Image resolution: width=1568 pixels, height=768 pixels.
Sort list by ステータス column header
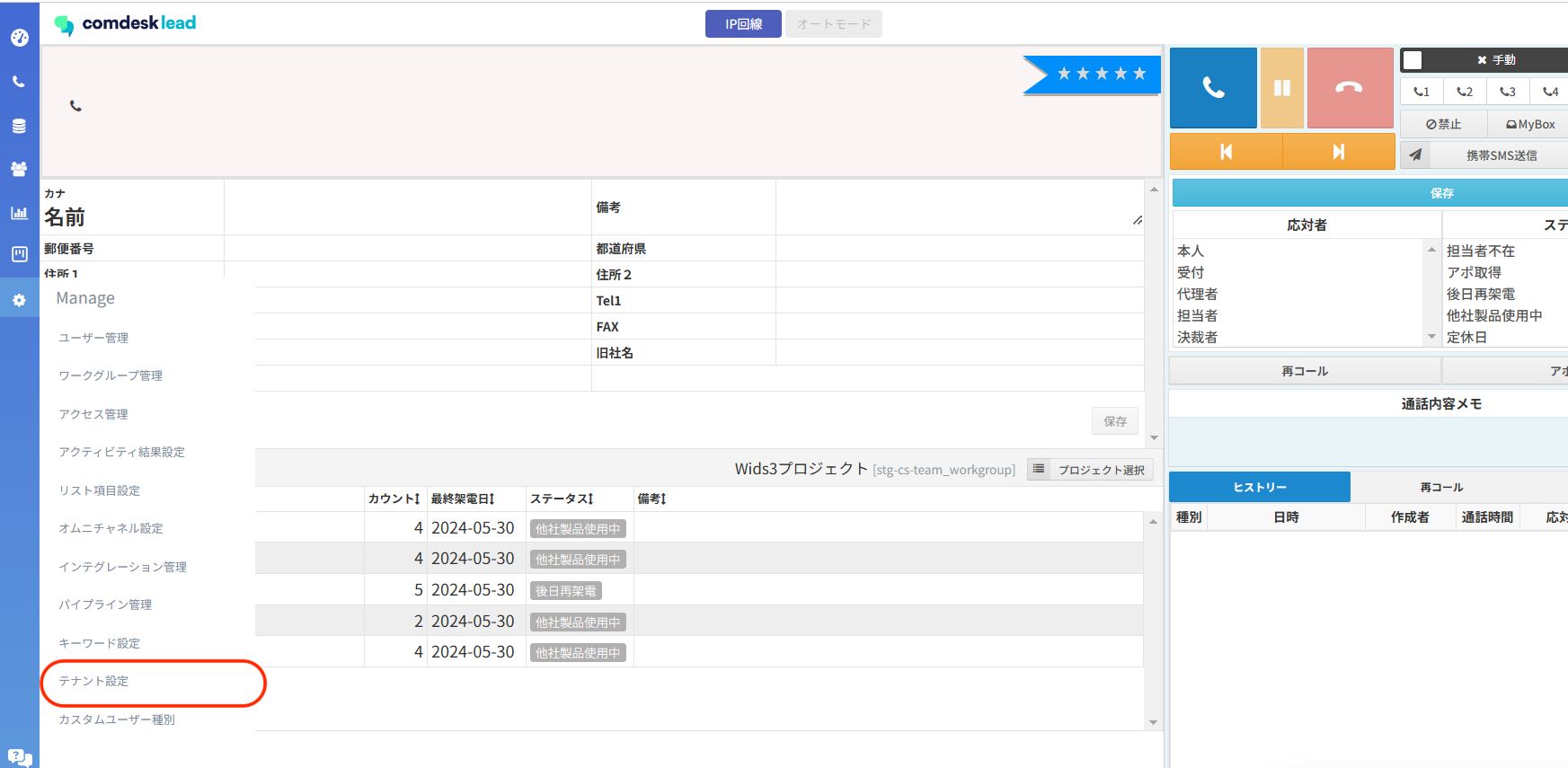point(562,499)
